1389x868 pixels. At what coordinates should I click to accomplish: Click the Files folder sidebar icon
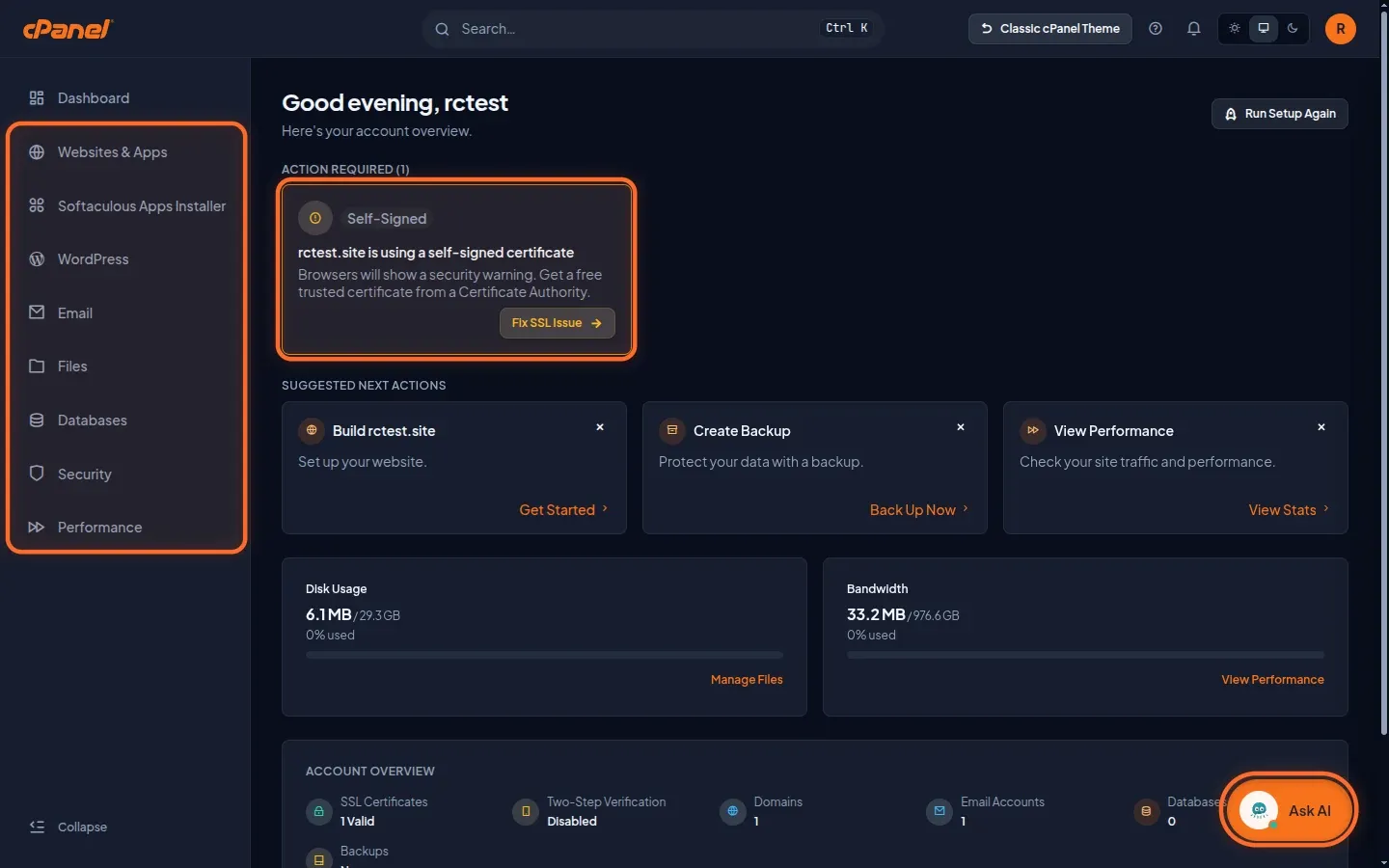(x=37, y=366)
